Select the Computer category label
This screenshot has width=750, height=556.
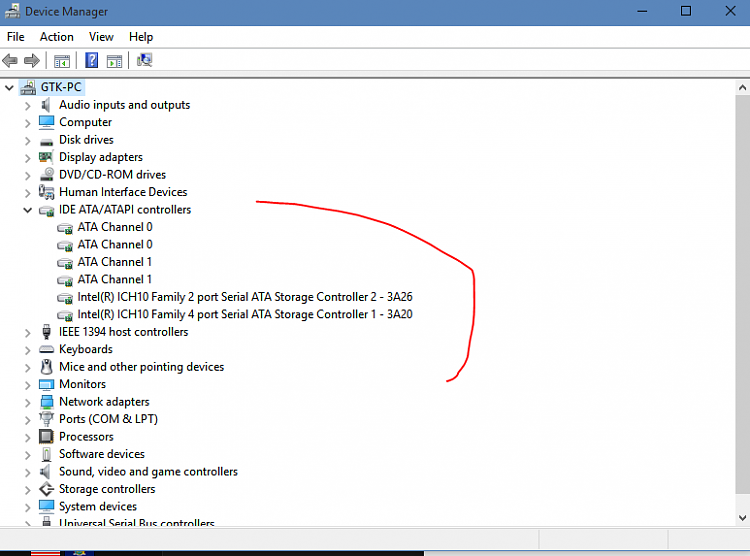click(x=85, y=122)
